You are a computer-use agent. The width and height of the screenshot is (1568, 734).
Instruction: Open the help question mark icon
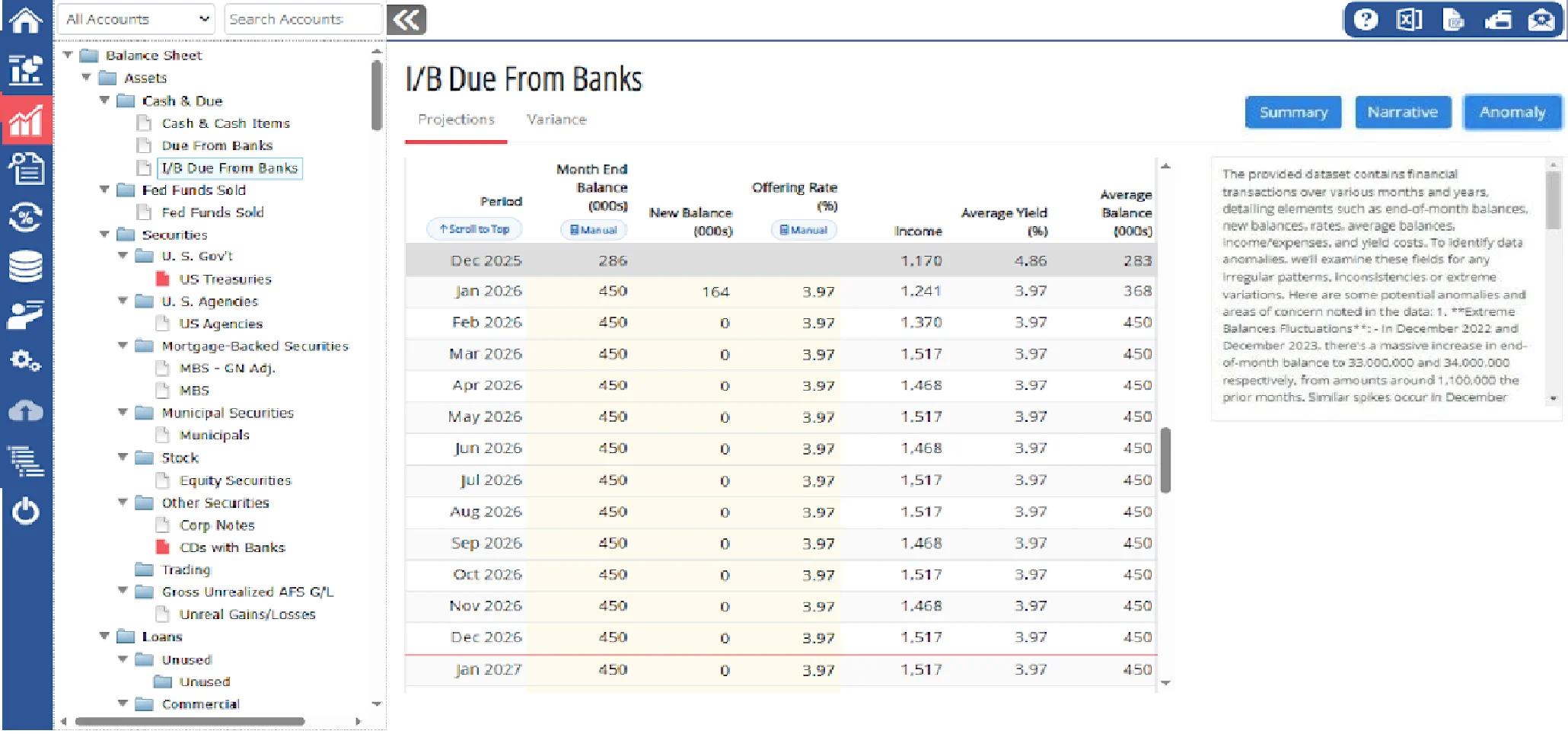1366,20
